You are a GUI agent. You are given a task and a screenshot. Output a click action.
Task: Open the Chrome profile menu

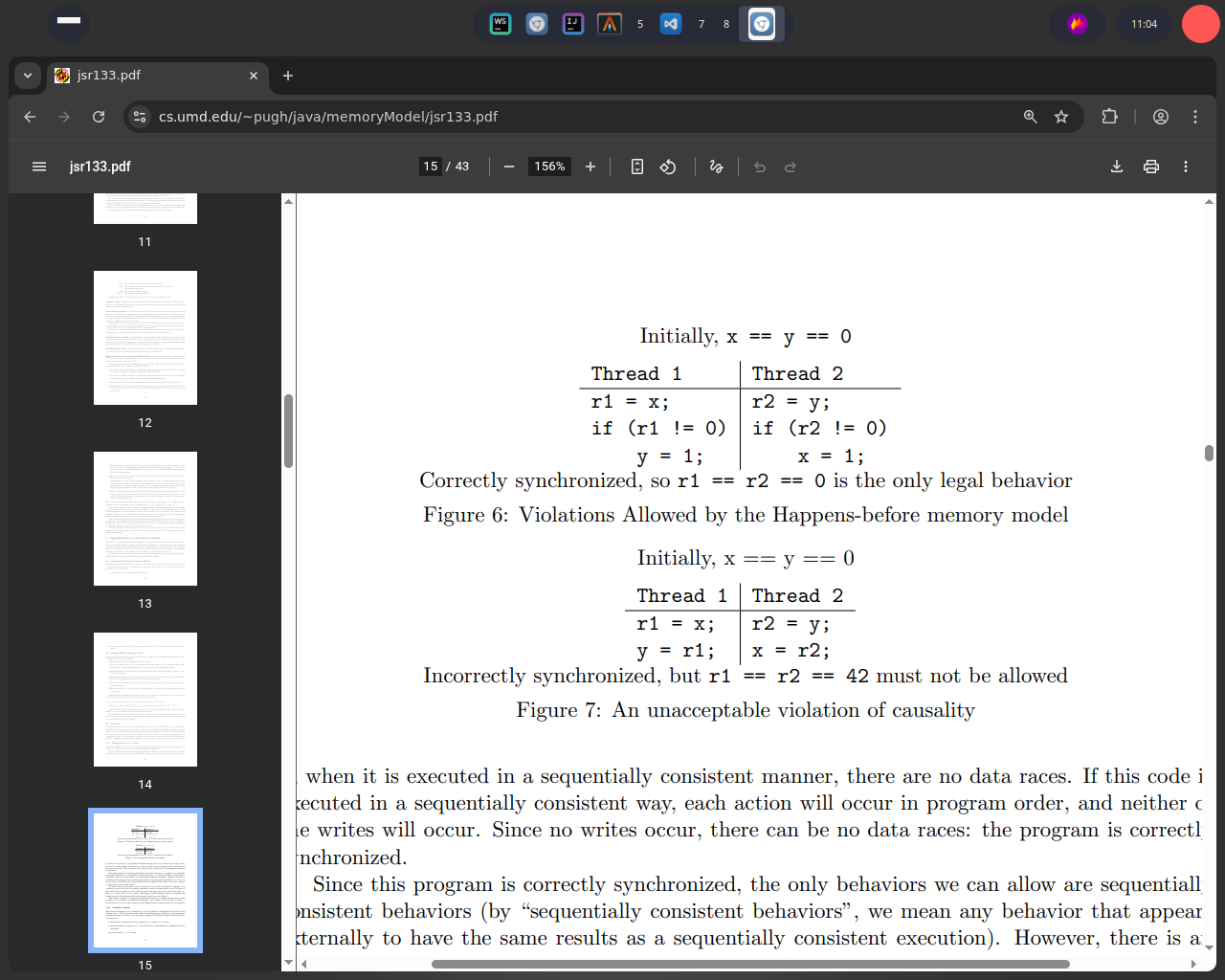[1161, 117]
